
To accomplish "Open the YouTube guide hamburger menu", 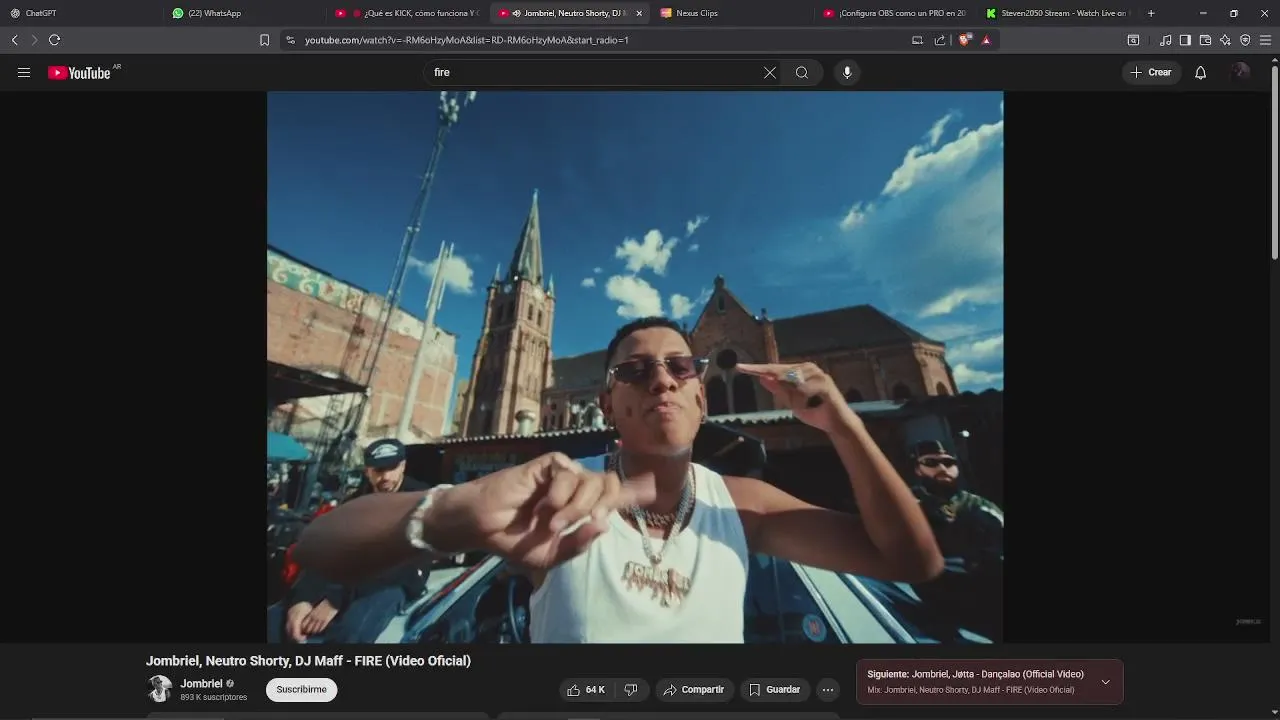I will pyautogui.click(x=24, y=73).
